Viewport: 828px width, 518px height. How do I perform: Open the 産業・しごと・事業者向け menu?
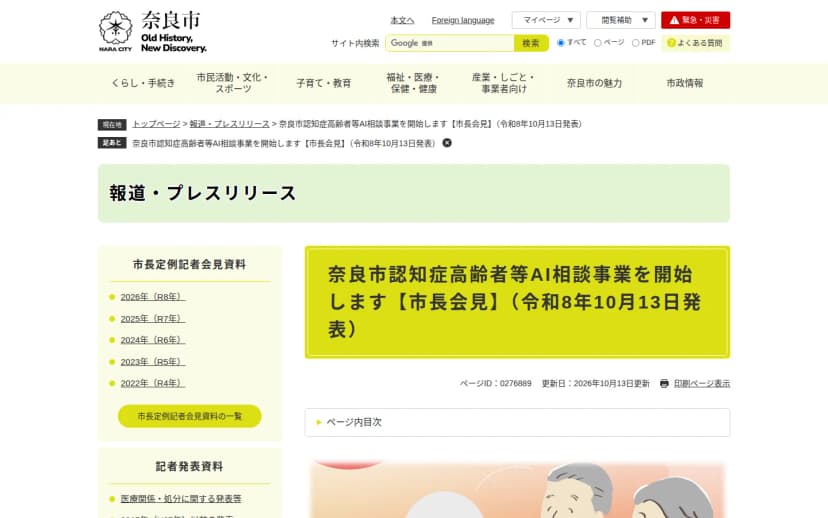coord(504,83)
